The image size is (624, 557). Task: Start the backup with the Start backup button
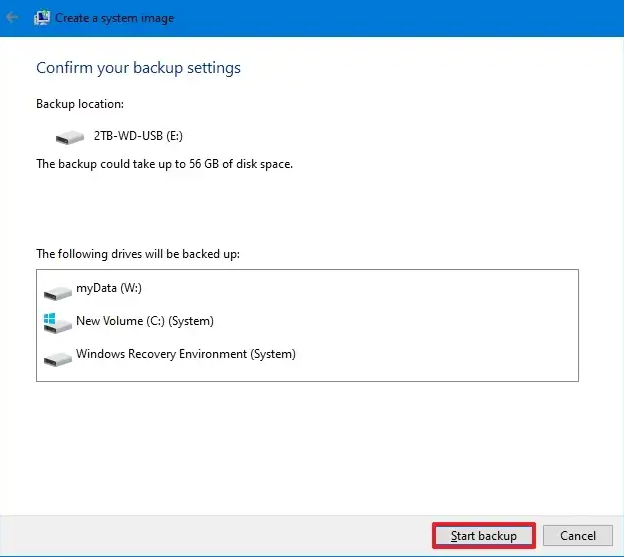pyautogui.click(x=484, y=536)
